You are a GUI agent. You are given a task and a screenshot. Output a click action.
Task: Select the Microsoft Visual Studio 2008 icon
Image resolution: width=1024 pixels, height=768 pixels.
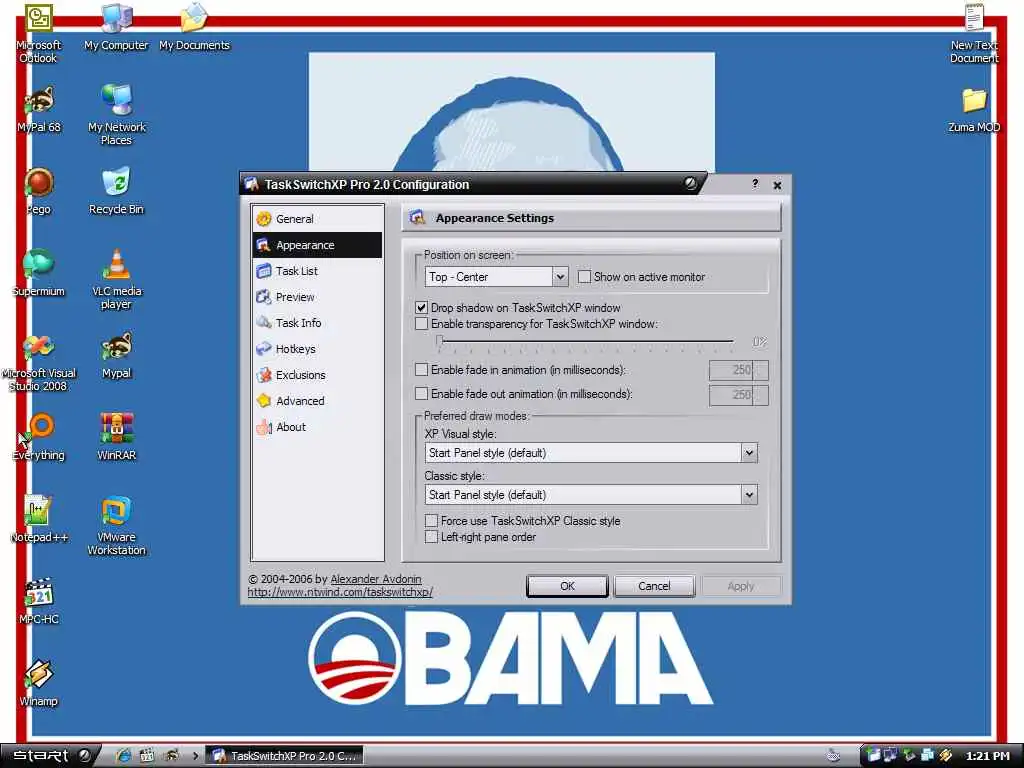[x=39, y=362]
